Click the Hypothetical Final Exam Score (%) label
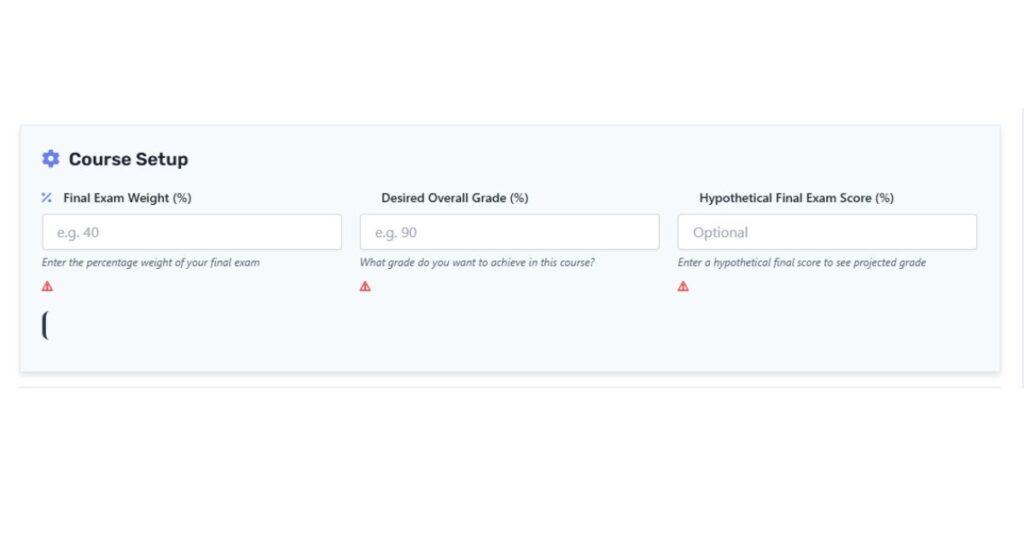Viewport: 1024px width, 536px height. point(796,198)
